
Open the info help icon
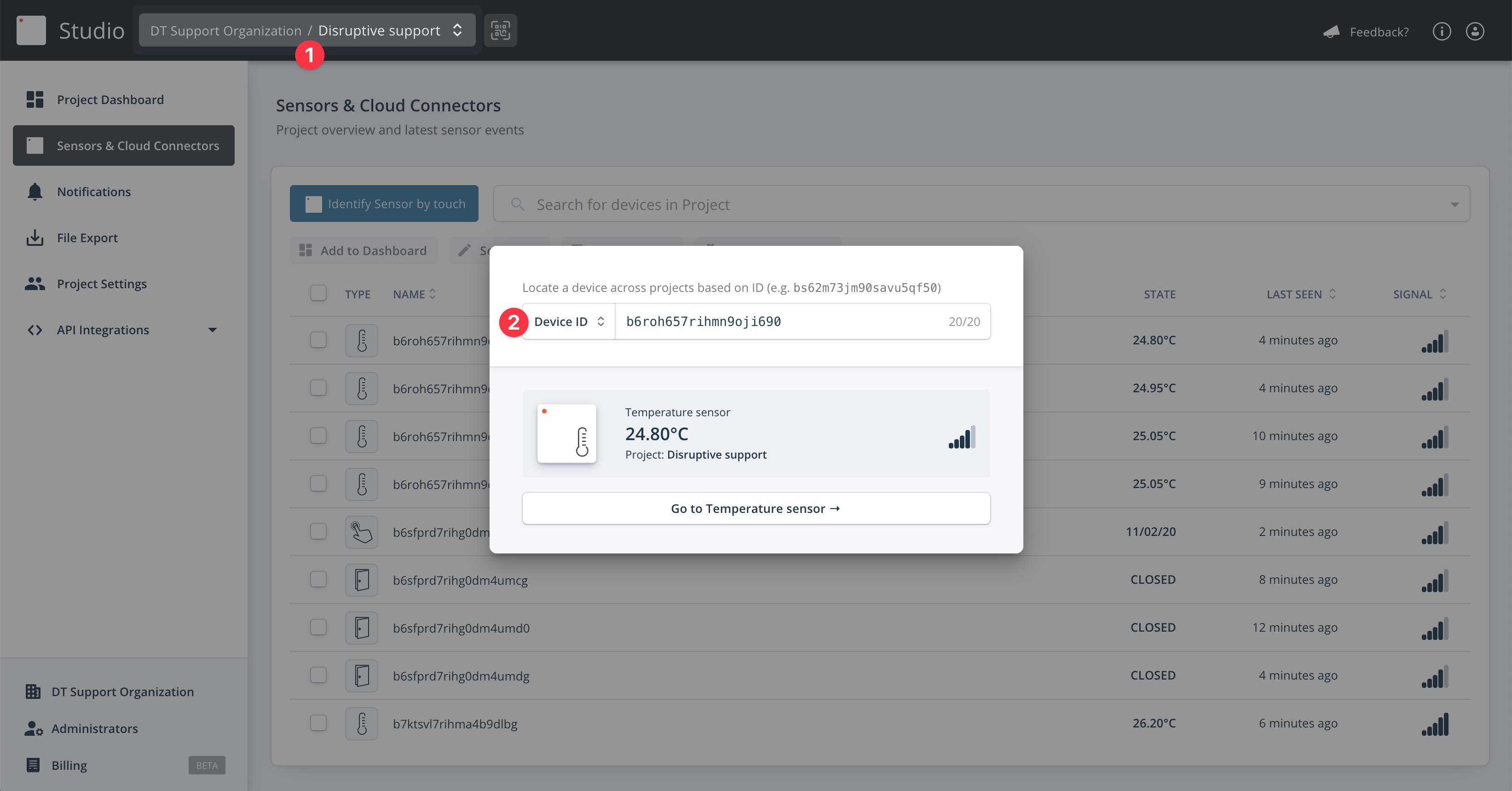(x=1442, y=31)
